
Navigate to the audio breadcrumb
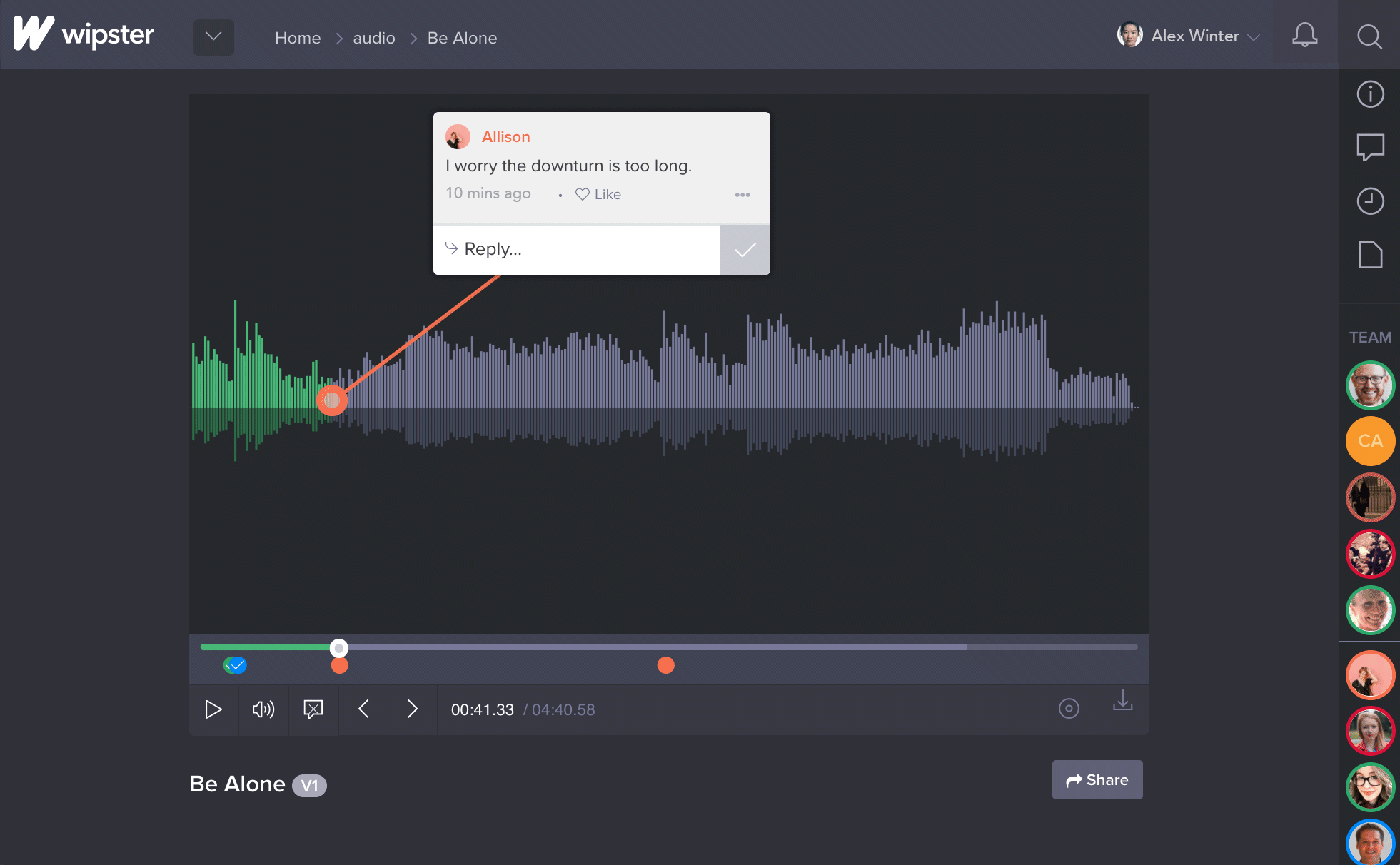tap(374, 38)
